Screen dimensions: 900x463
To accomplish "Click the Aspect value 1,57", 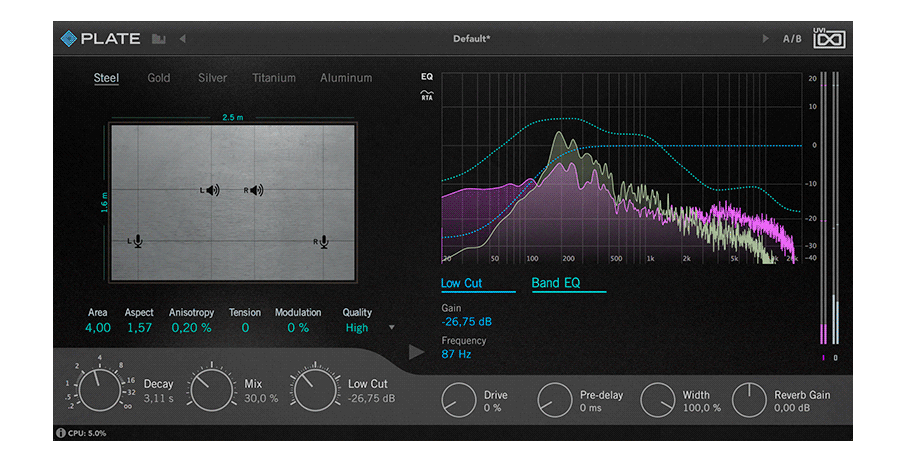I will tap(139, 328).
